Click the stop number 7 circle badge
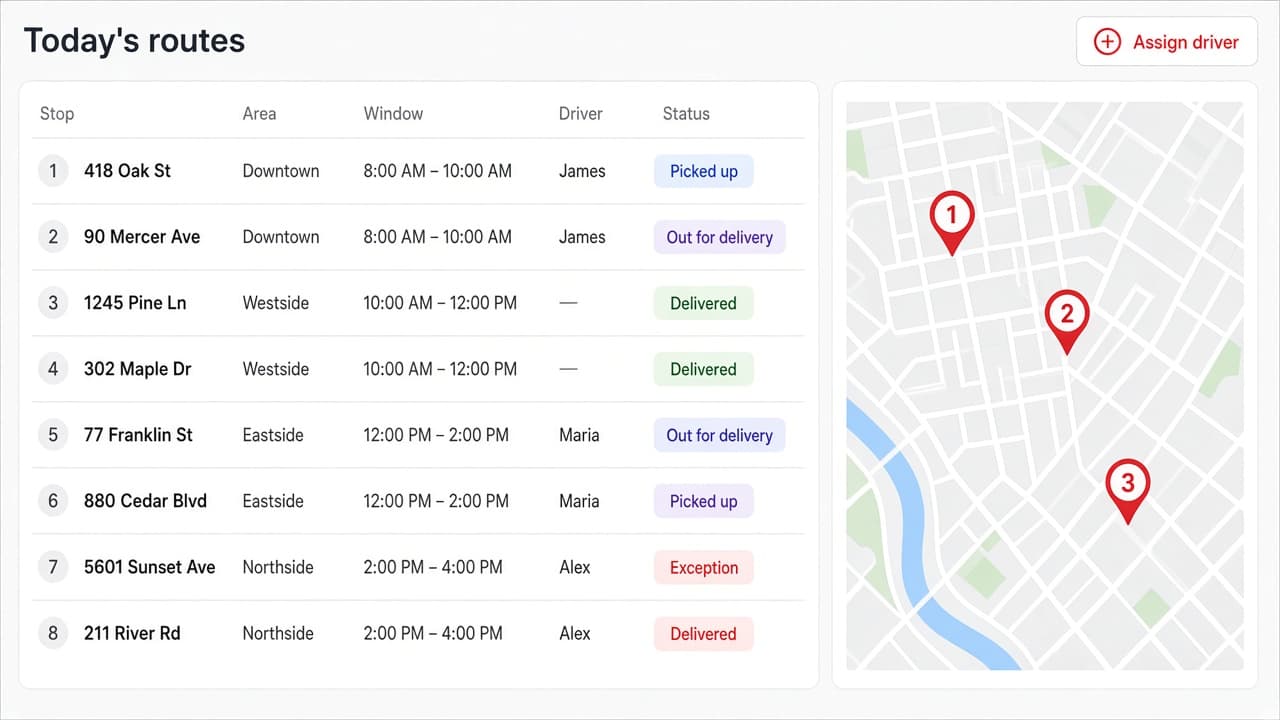This screenshot has width=1280, height=720. 53,567
